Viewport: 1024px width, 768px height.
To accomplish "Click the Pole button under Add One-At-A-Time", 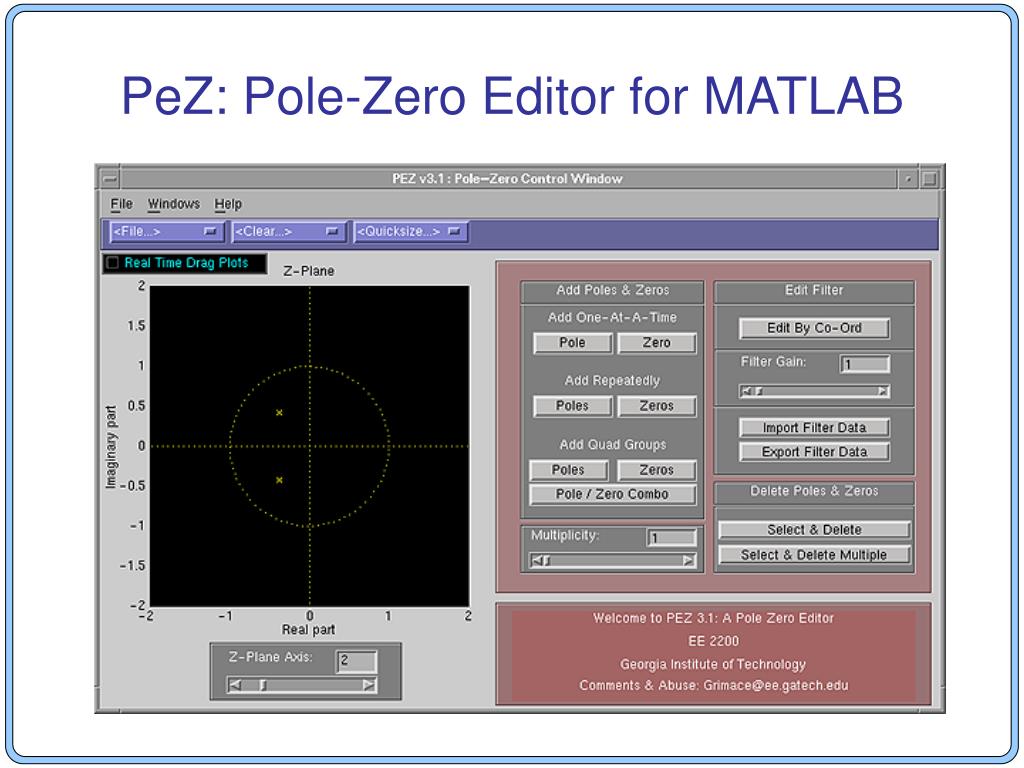I will pos(572,343).
